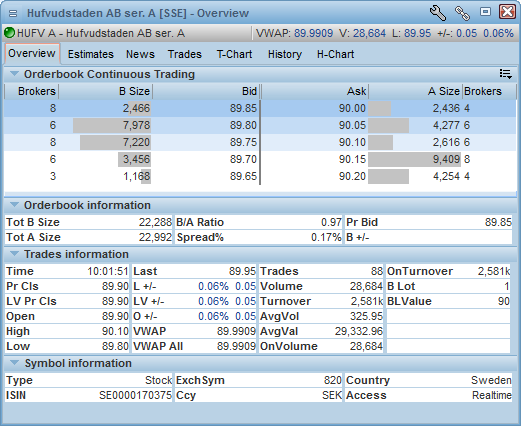
Task: Click the A Size column header
Action: pos(415,91)
